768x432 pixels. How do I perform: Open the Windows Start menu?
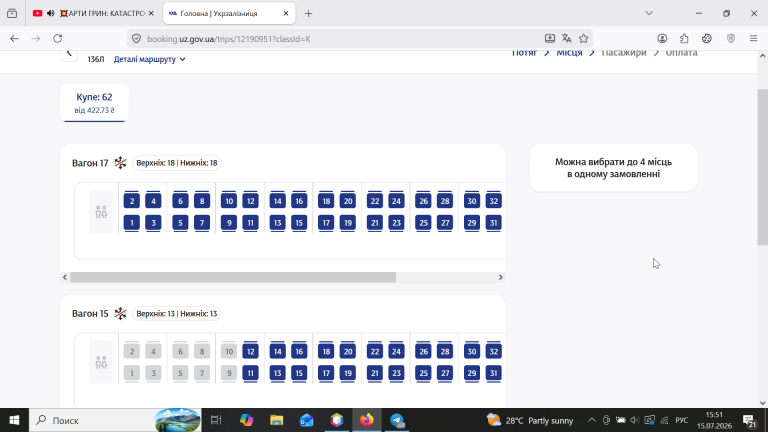point(14,420)
